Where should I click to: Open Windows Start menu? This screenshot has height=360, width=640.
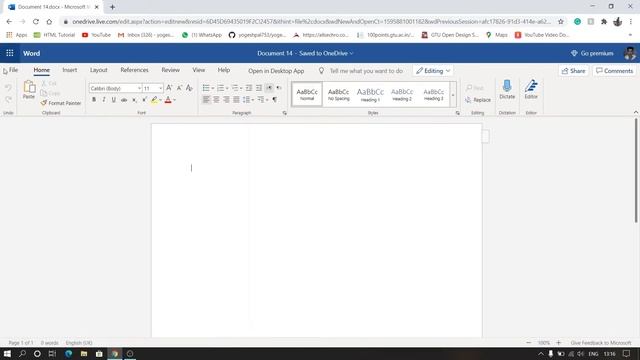(x=7, y=353)
